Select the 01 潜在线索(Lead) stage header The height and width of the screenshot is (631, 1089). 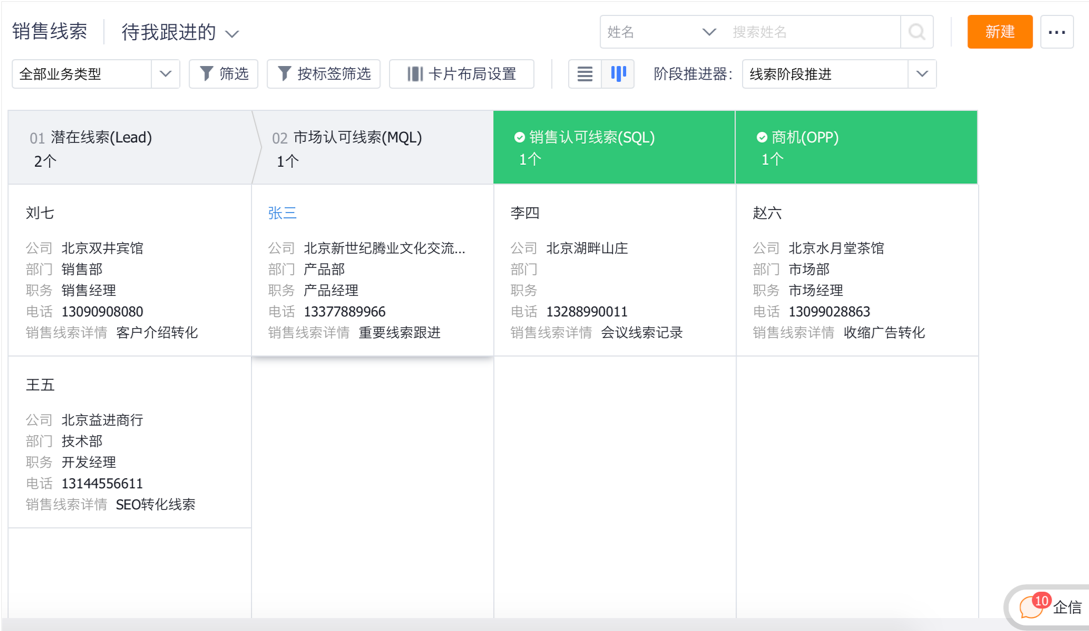tap(130, 148)
